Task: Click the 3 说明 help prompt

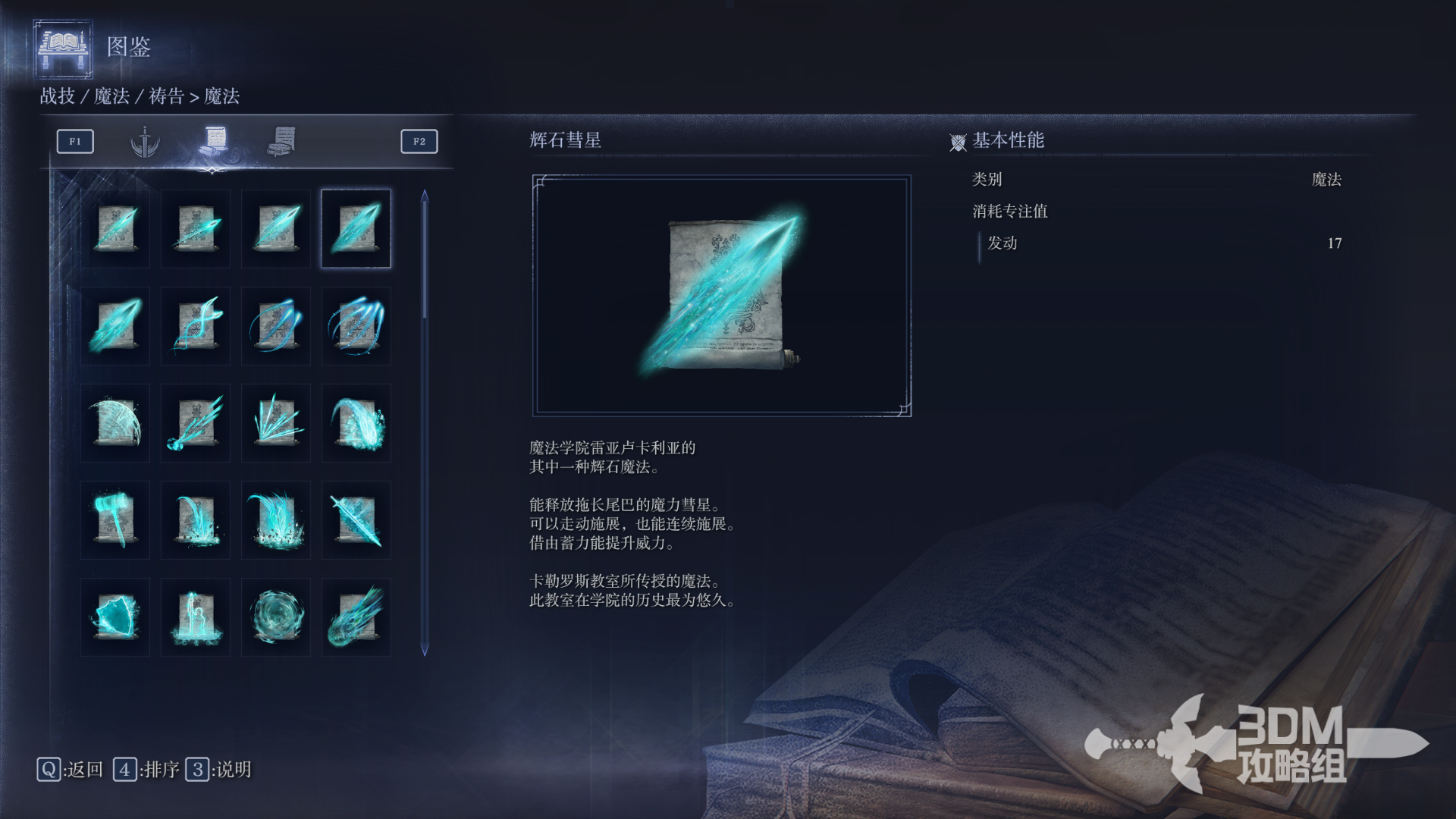Action: click(218, 770)
